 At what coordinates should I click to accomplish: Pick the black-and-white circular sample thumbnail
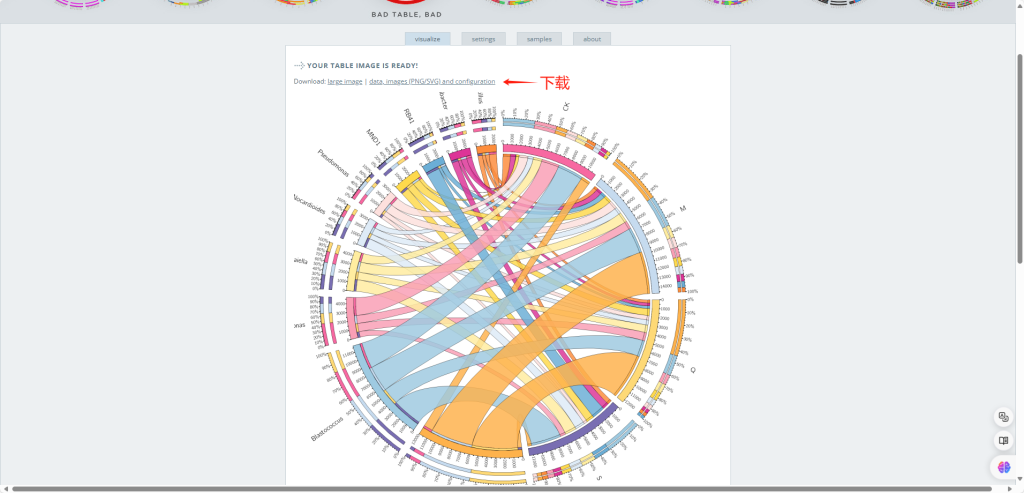(836, 3)
